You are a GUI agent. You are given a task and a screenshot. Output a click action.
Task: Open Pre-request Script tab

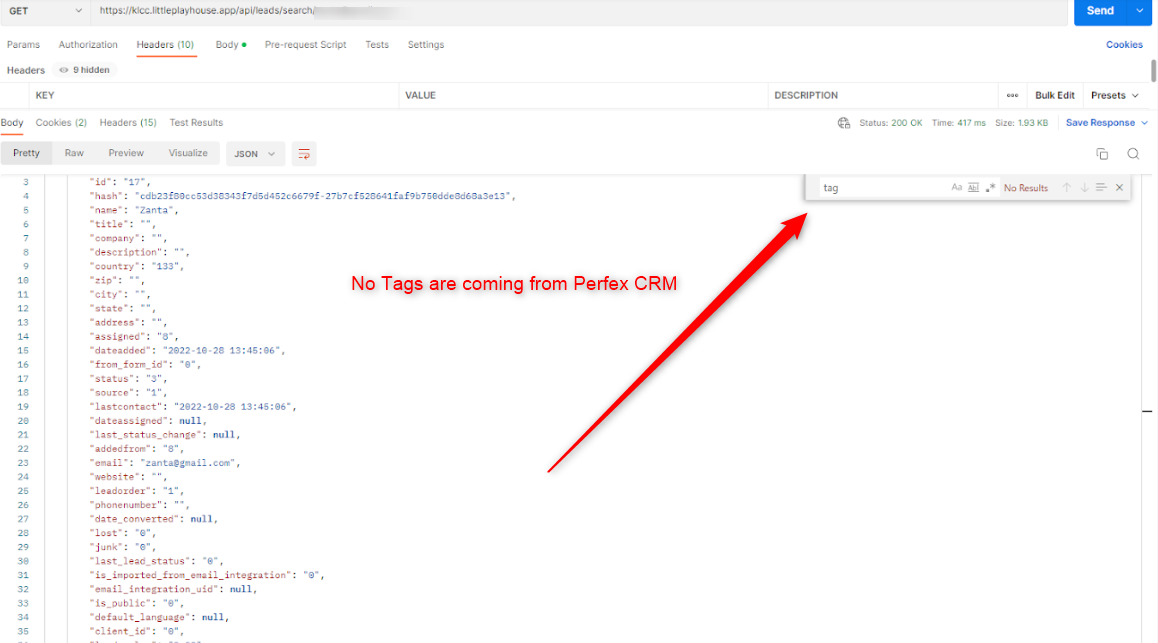point(305,44)
